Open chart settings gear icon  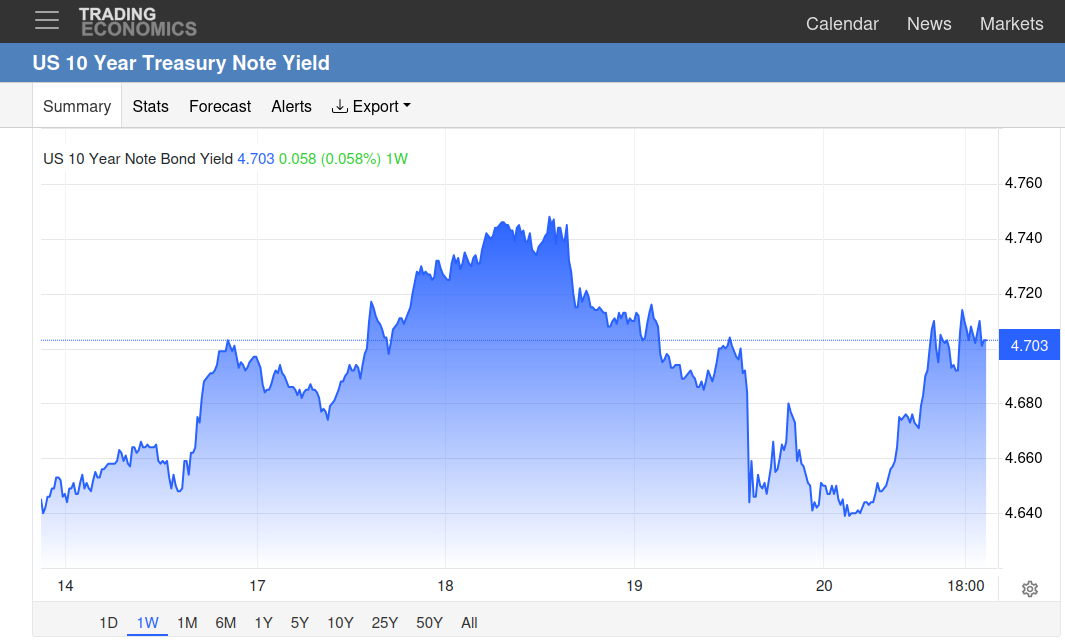pos(1030,589)
